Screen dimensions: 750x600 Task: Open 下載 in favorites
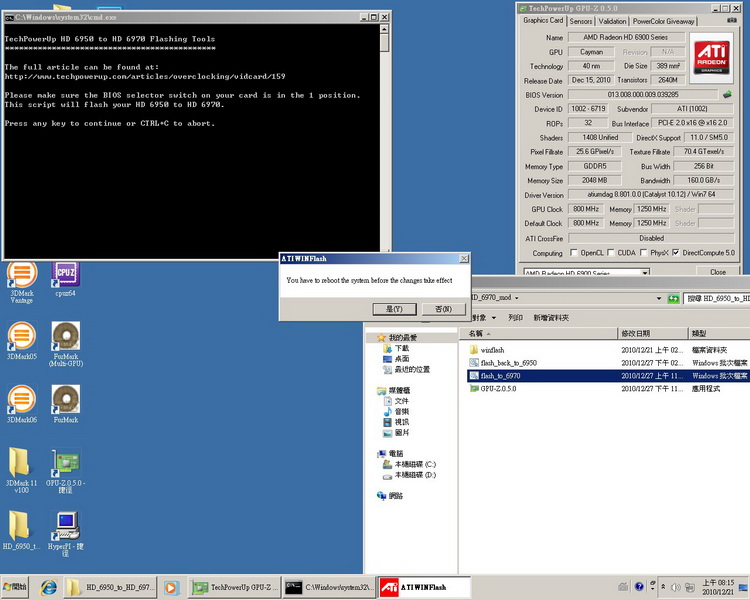[x=402, y=348]
